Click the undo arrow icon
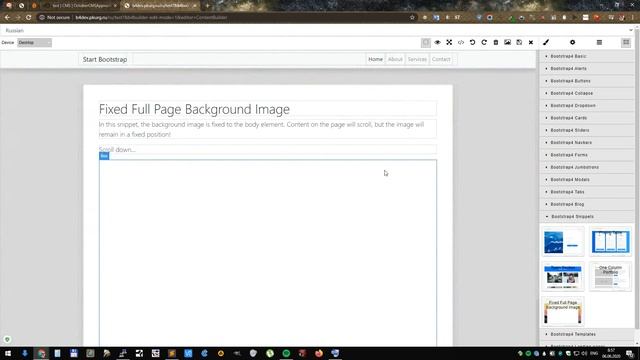Viewport: 640px width, 360px height. click(x=472, y=42)
